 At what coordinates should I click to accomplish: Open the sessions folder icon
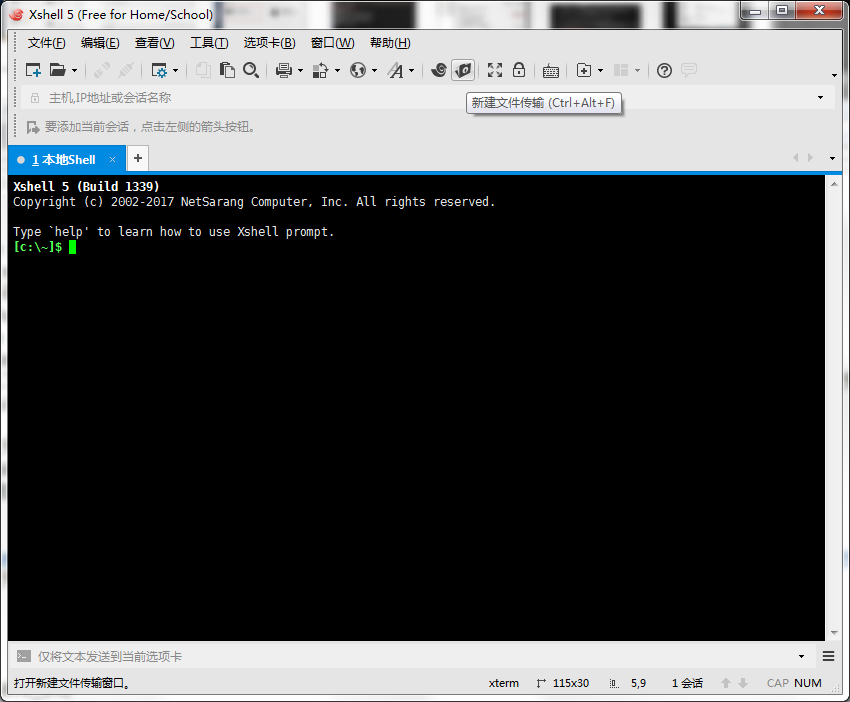point(57,70)
